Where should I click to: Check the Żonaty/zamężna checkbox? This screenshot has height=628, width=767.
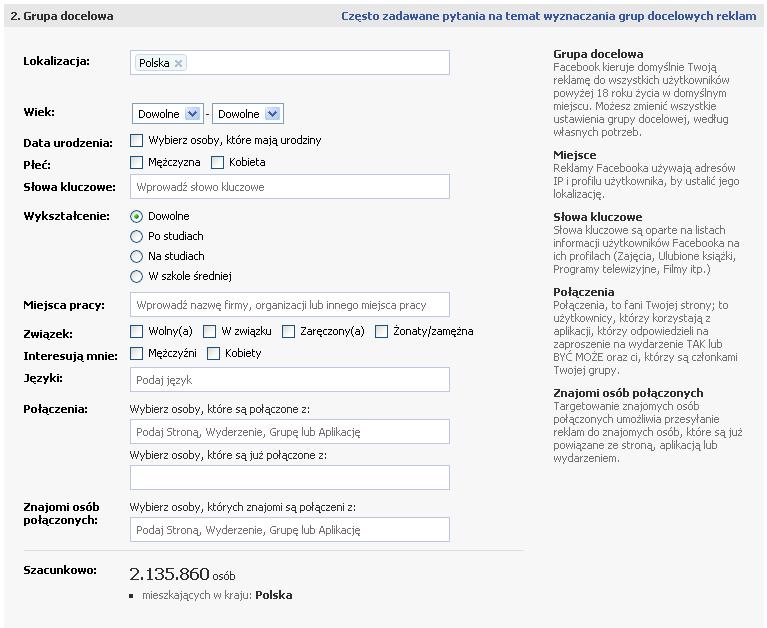click(x=382, y=332)
